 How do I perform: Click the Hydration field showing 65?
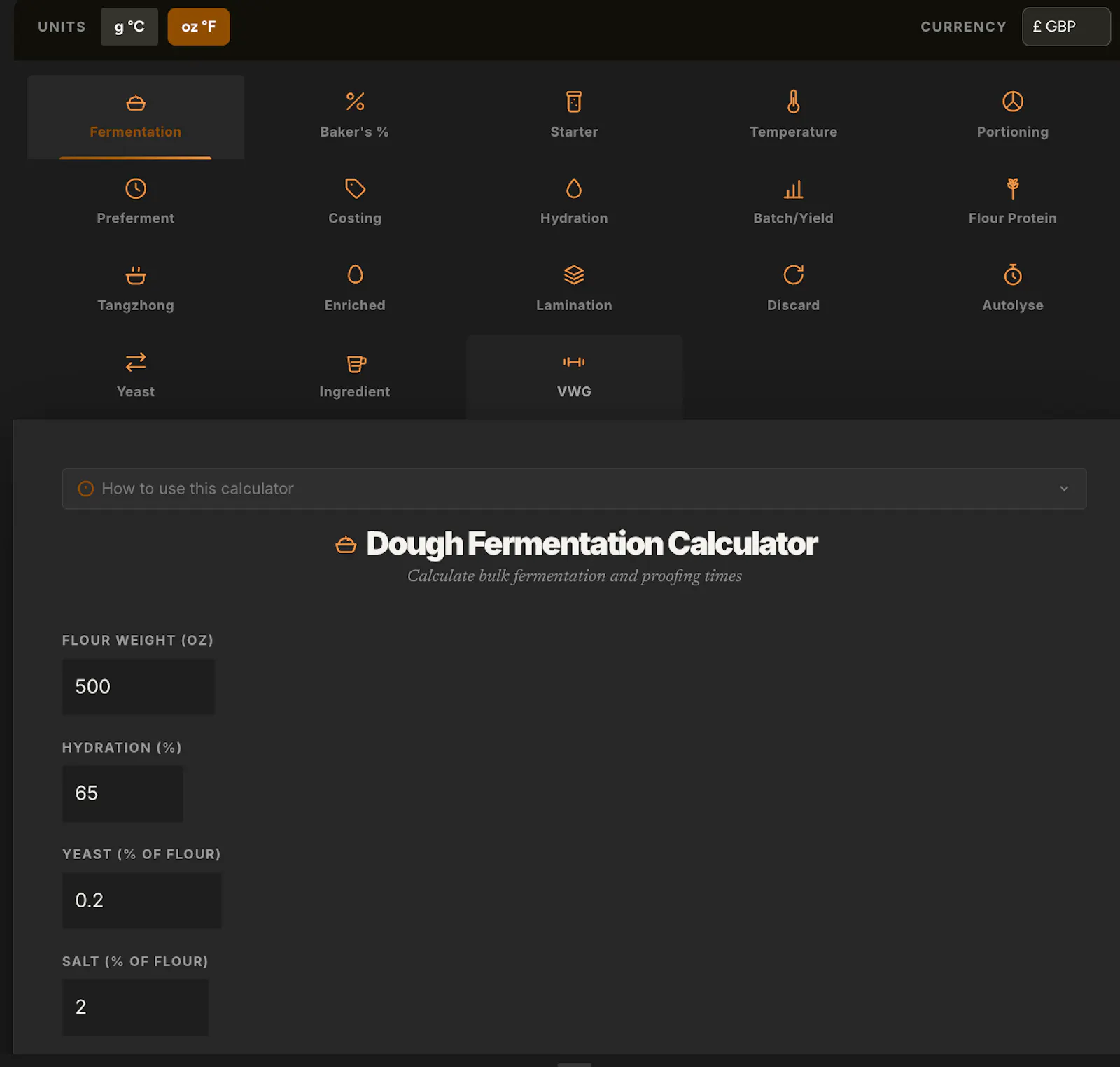pos(122,793)
